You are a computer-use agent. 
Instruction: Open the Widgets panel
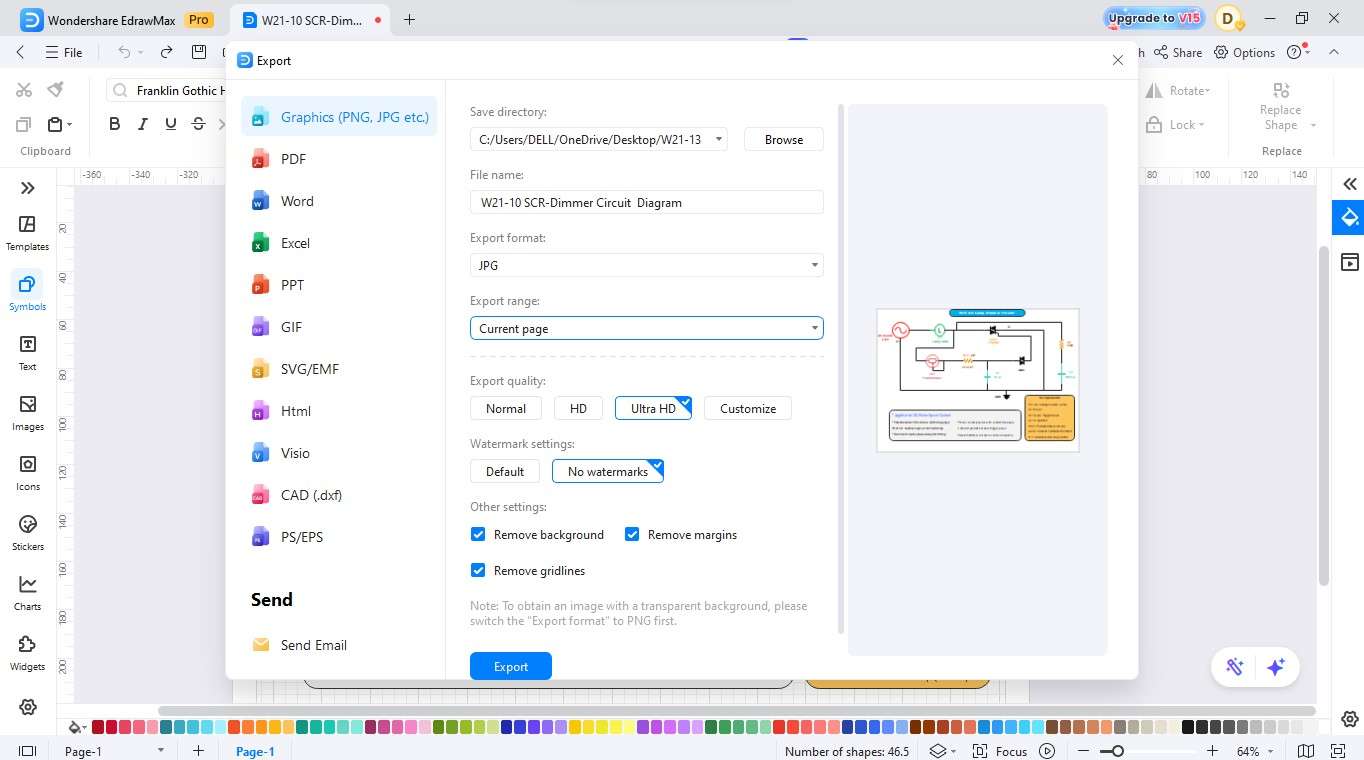point(27,650)
